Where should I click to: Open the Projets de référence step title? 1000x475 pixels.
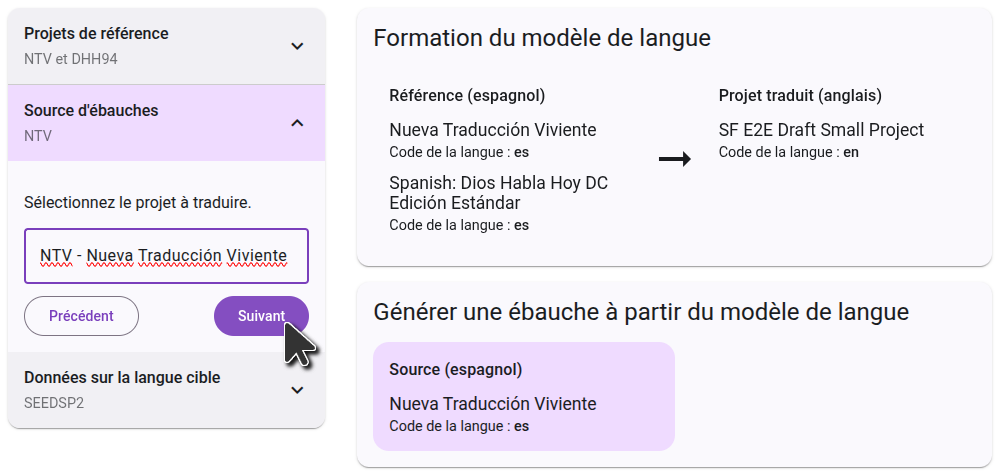(x=96, y=34)
